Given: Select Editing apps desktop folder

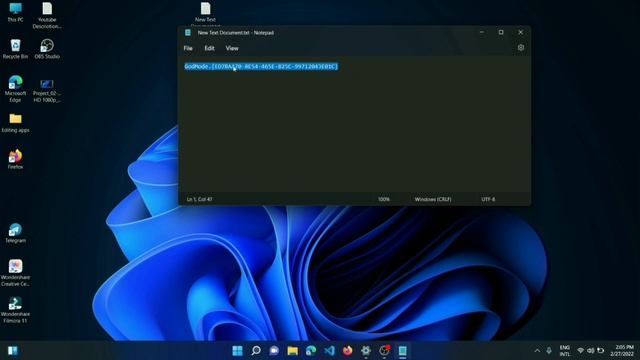Looking at the screenshot, I should pyautogui.click(x=16, y=123).
